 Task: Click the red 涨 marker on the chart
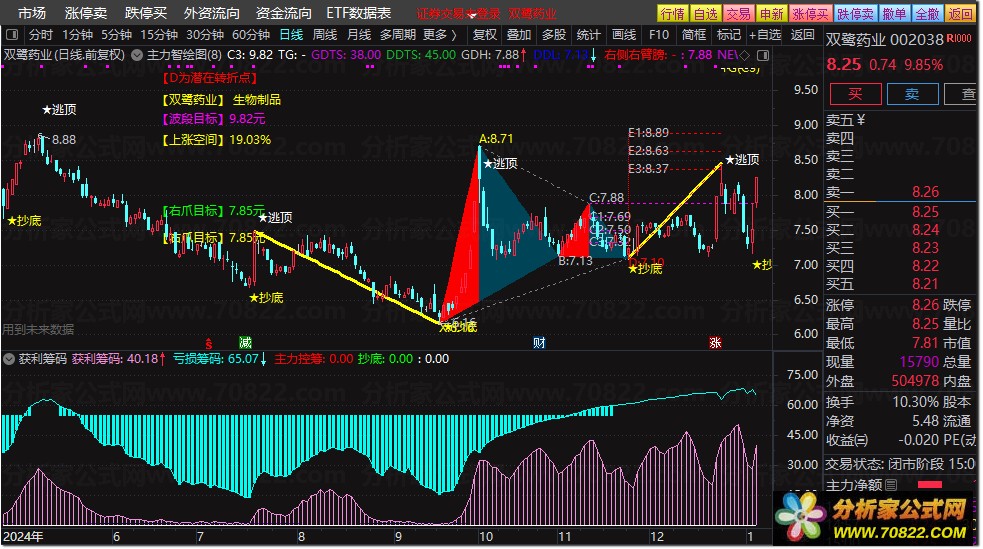[715, 343]
